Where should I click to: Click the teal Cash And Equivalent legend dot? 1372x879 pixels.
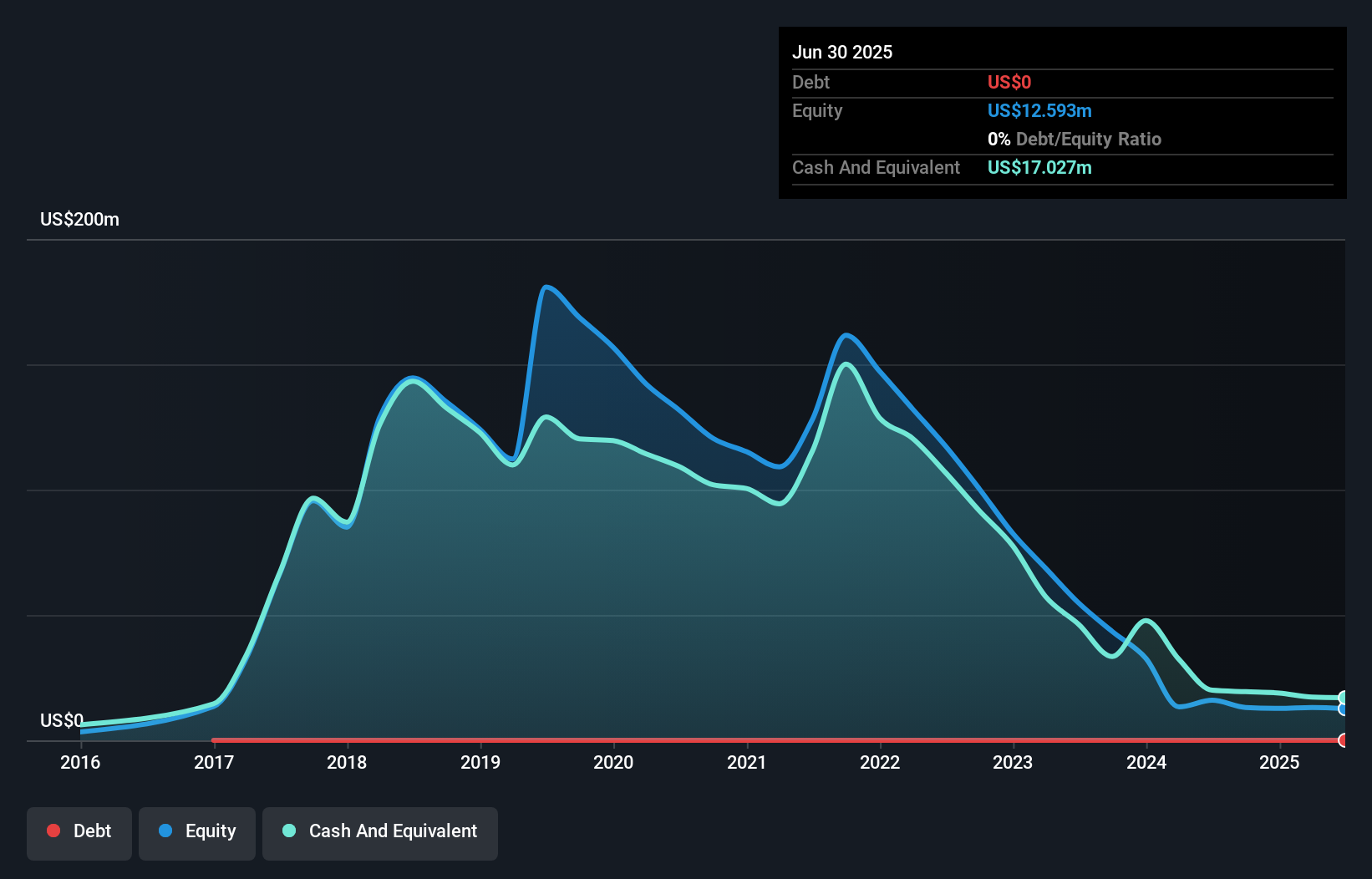click(288, 831)
